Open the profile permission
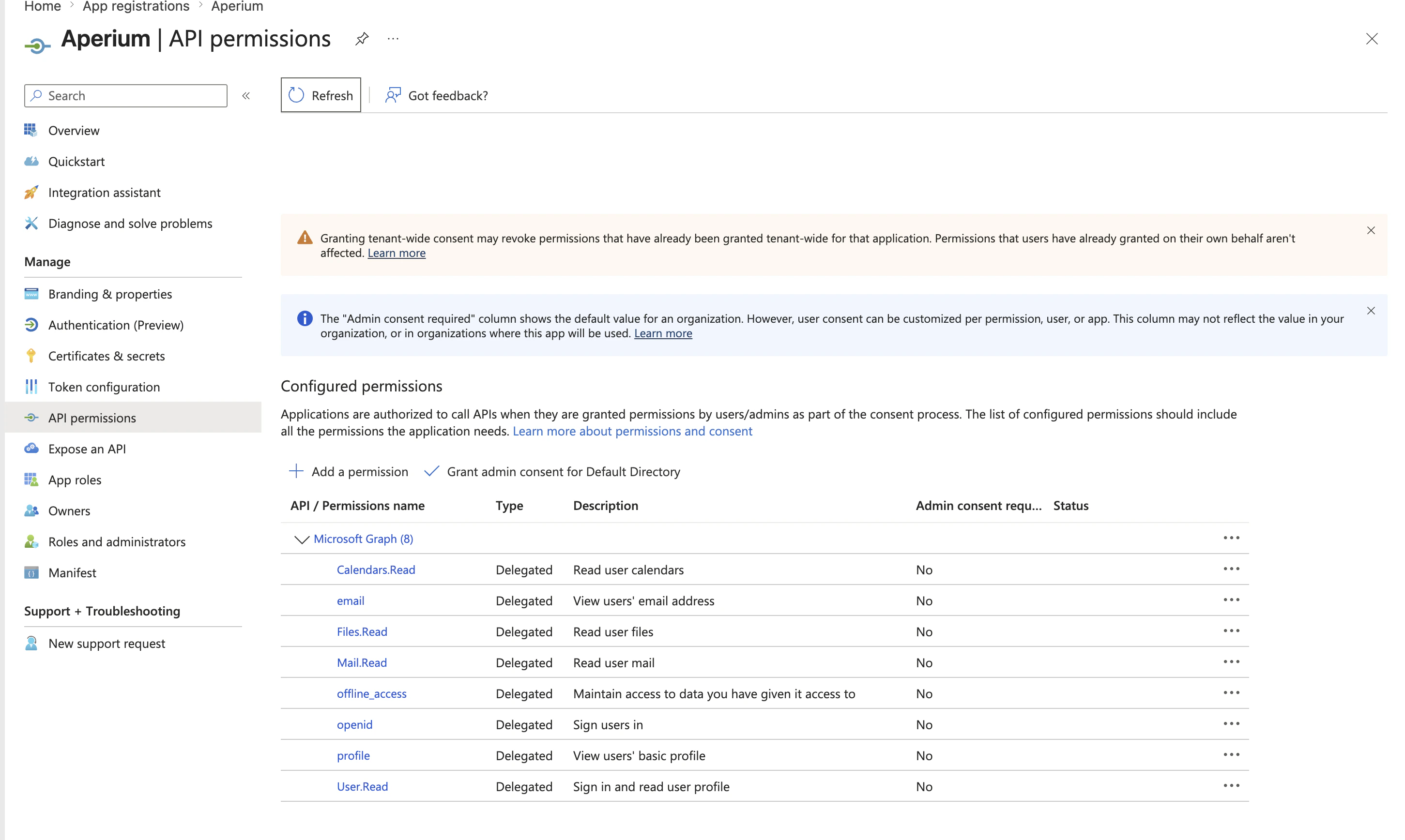Screen dimensions: 1405x840 click(353, 756)
